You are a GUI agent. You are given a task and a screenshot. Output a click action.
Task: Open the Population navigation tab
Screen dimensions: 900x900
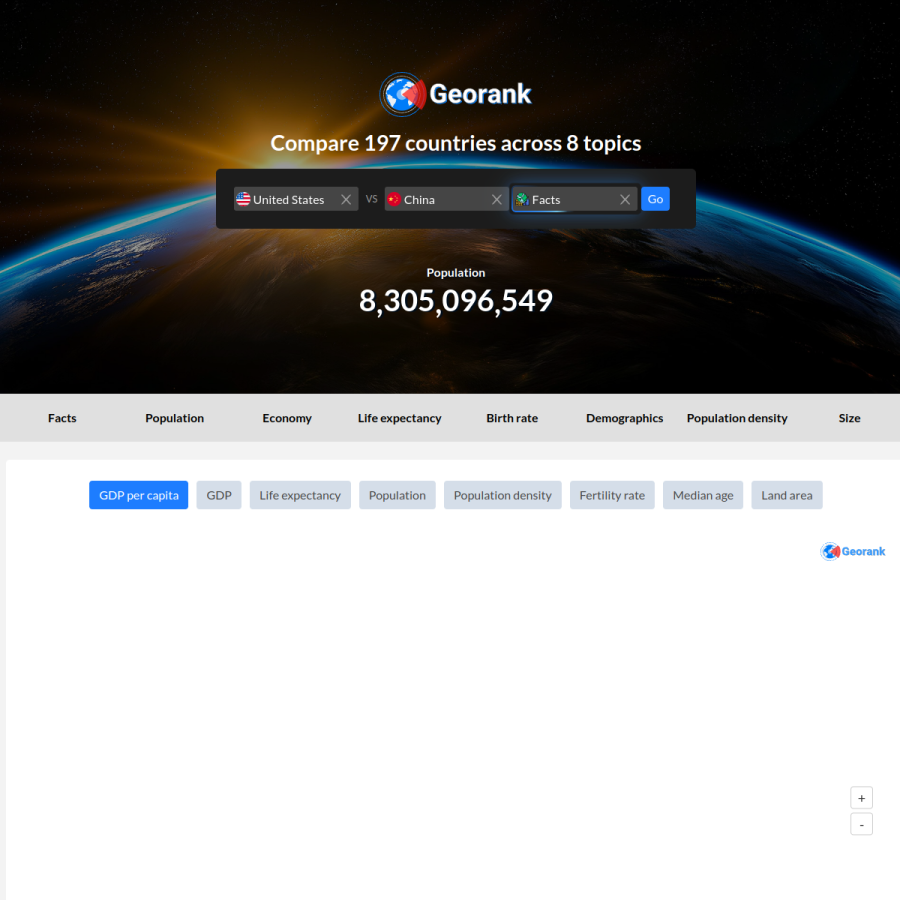pos(174,418)
